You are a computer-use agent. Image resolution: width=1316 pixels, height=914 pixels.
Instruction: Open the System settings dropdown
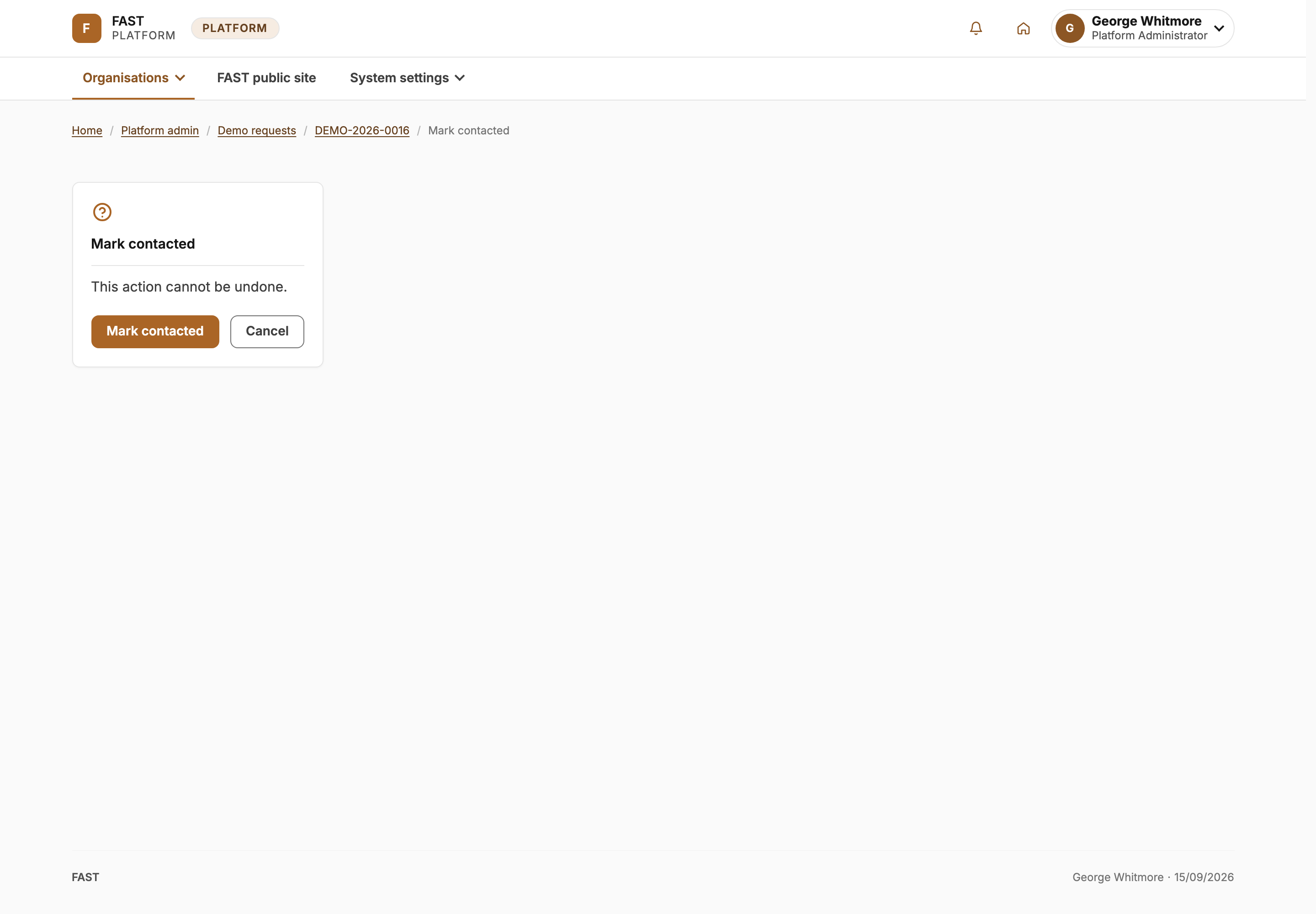coord(407,78)
